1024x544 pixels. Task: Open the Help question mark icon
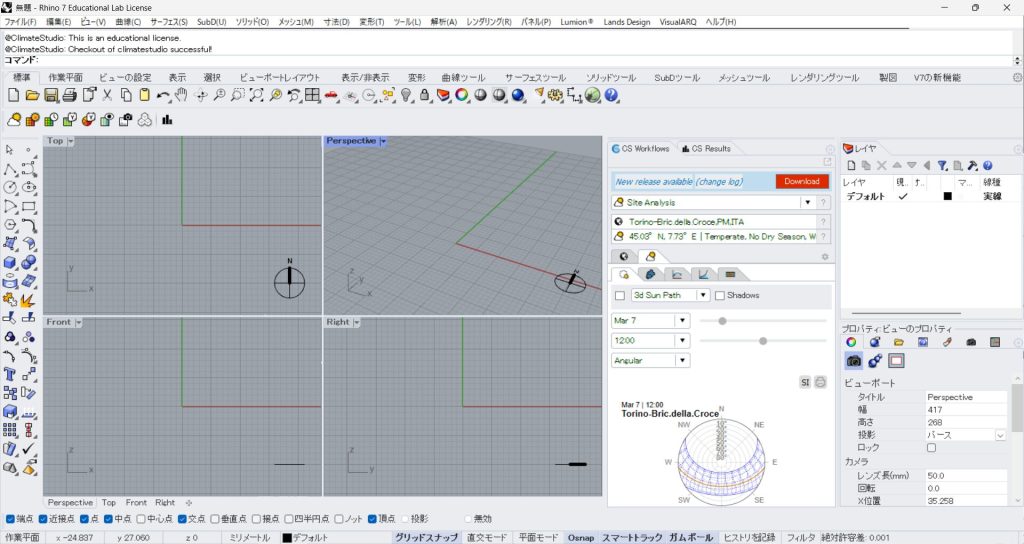click(x=611, y=95)
